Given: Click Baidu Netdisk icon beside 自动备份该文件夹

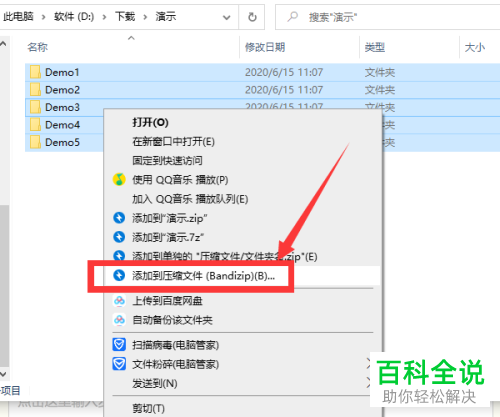Looking at the screenshot, I should point(119,320).
